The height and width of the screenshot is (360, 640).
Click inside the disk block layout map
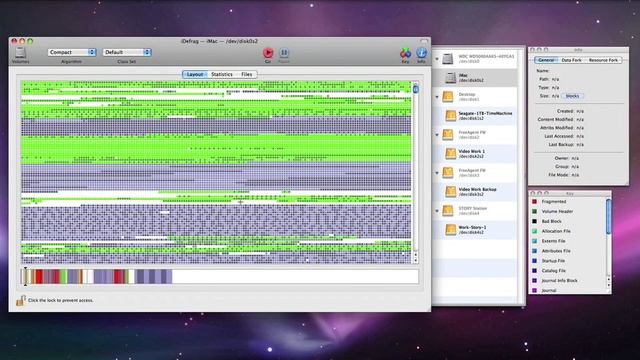click(x=216, y=172)
